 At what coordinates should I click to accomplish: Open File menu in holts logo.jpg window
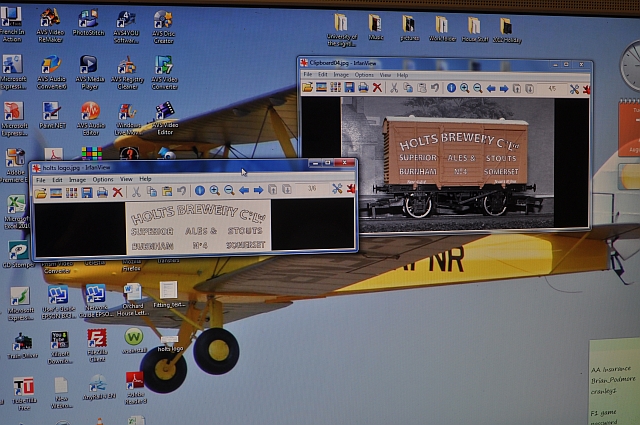coord(40,180)
